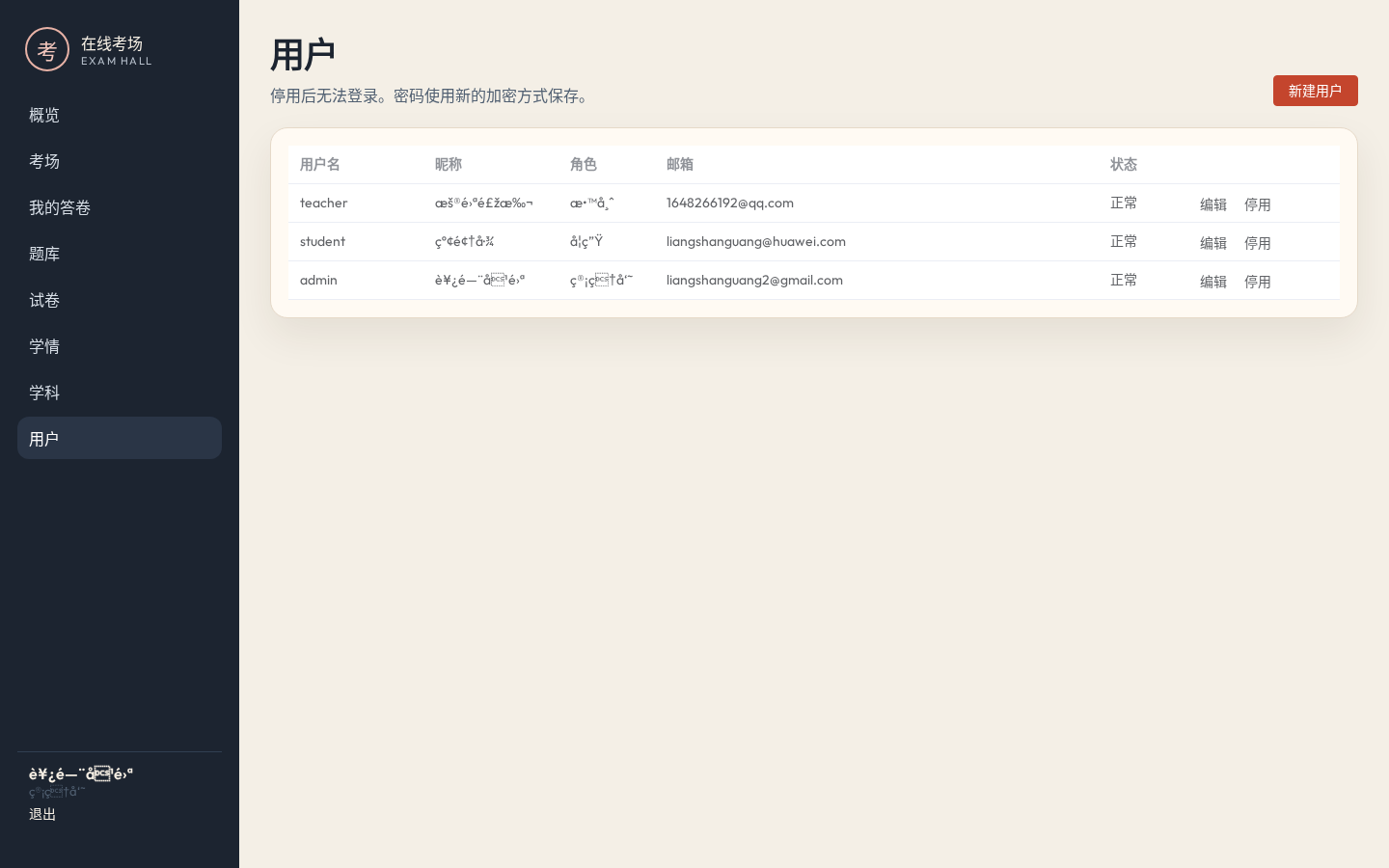The width and height of the screenshot is (1389, 868).
Task: Click the 用户名 column header
Action: (320, 164)
